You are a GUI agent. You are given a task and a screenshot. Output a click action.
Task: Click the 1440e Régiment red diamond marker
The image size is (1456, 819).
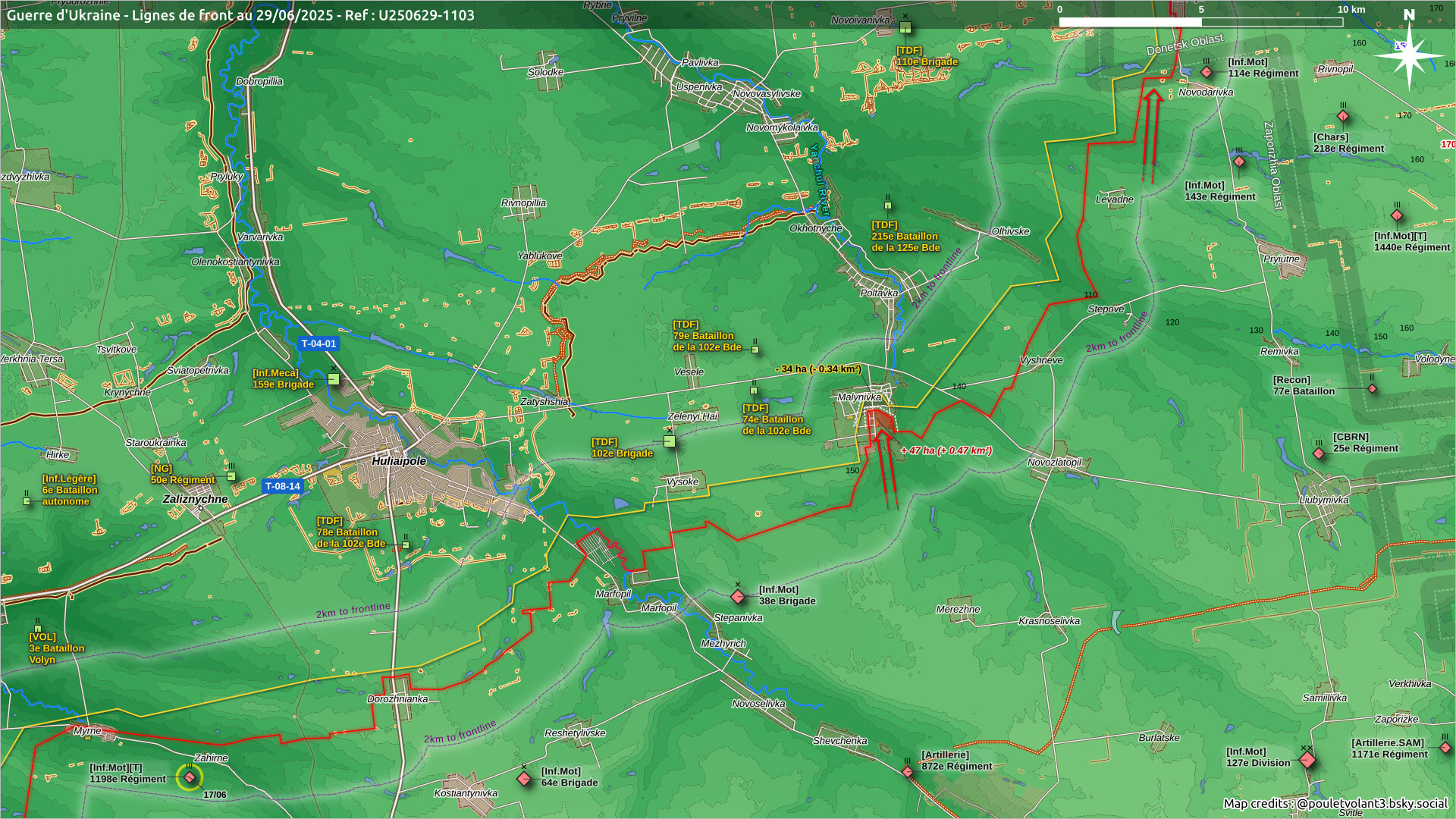coord(1397,215)
